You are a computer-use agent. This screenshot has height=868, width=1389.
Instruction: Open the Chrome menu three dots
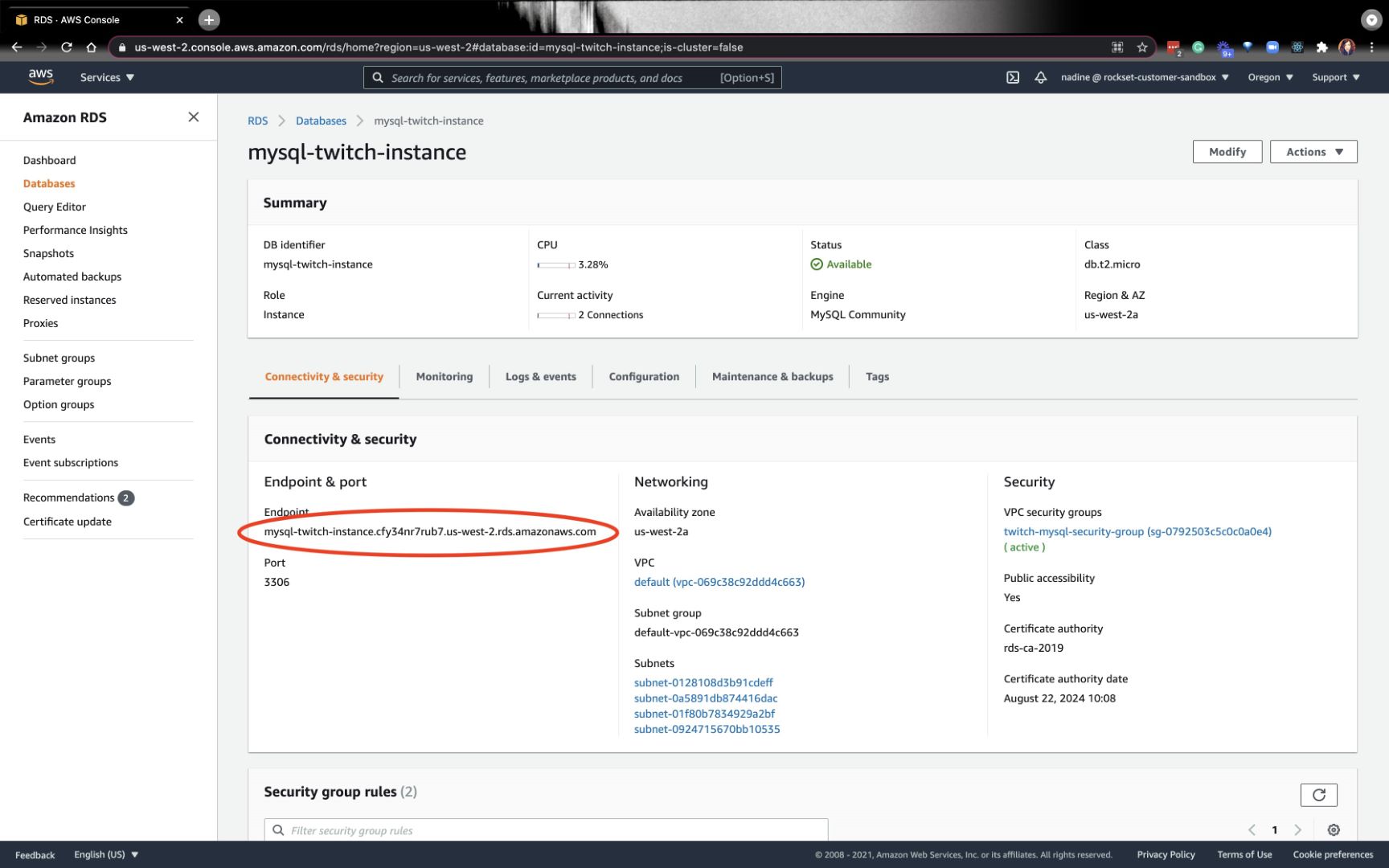tap(1372, 47)
